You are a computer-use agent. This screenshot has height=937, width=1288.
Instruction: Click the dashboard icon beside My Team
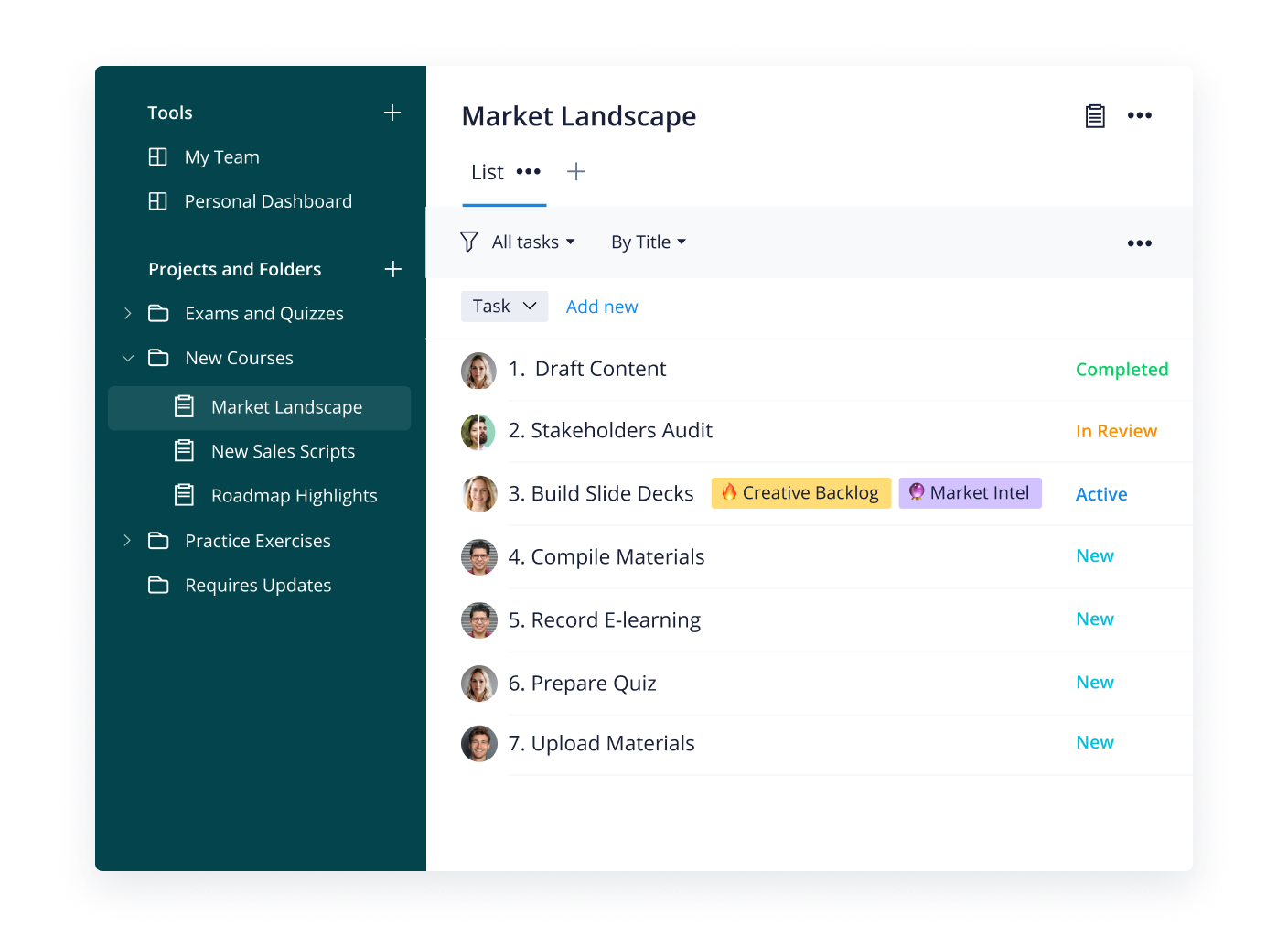(x=157, y=156)
